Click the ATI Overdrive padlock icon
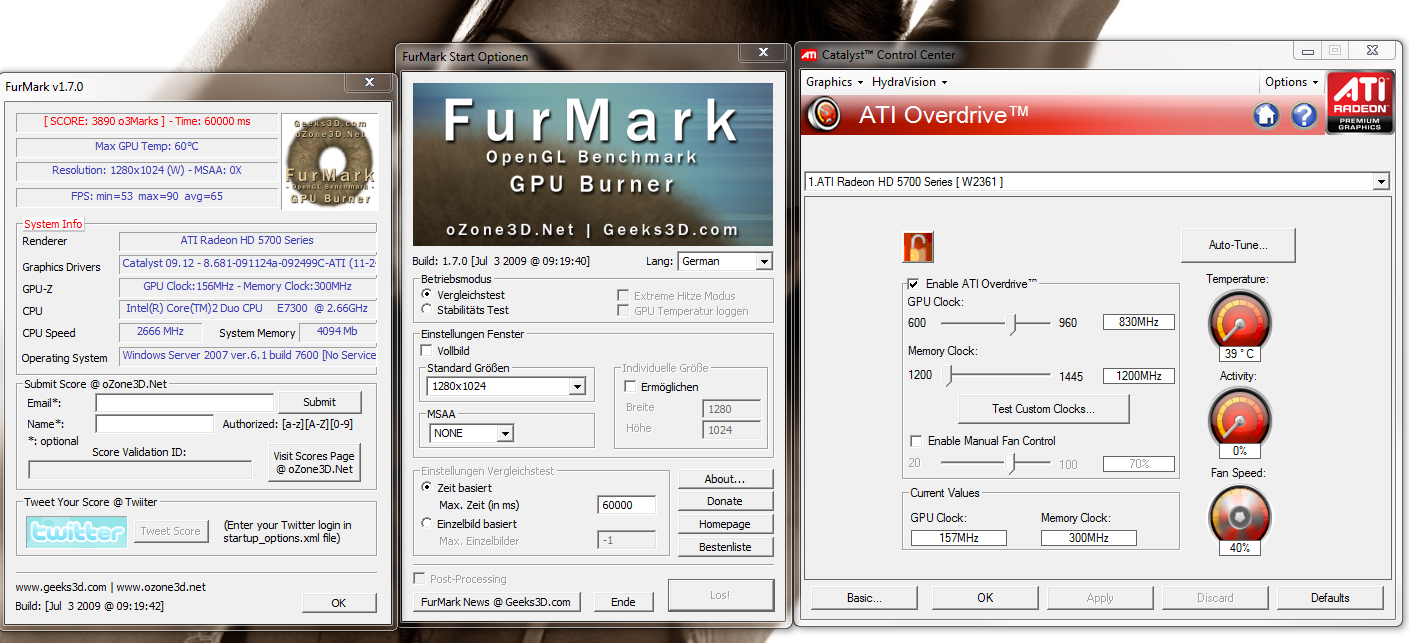The width and height of the screenshot is (1409, 643). (917, 247)
